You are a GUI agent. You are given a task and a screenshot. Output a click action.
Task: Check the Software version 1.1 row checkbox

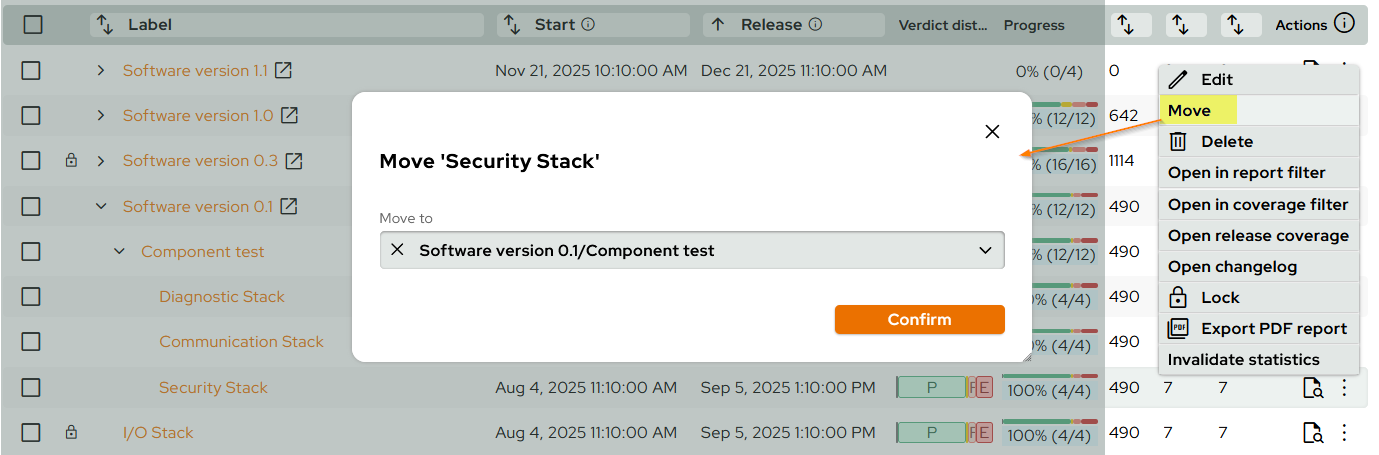[31, 70]
